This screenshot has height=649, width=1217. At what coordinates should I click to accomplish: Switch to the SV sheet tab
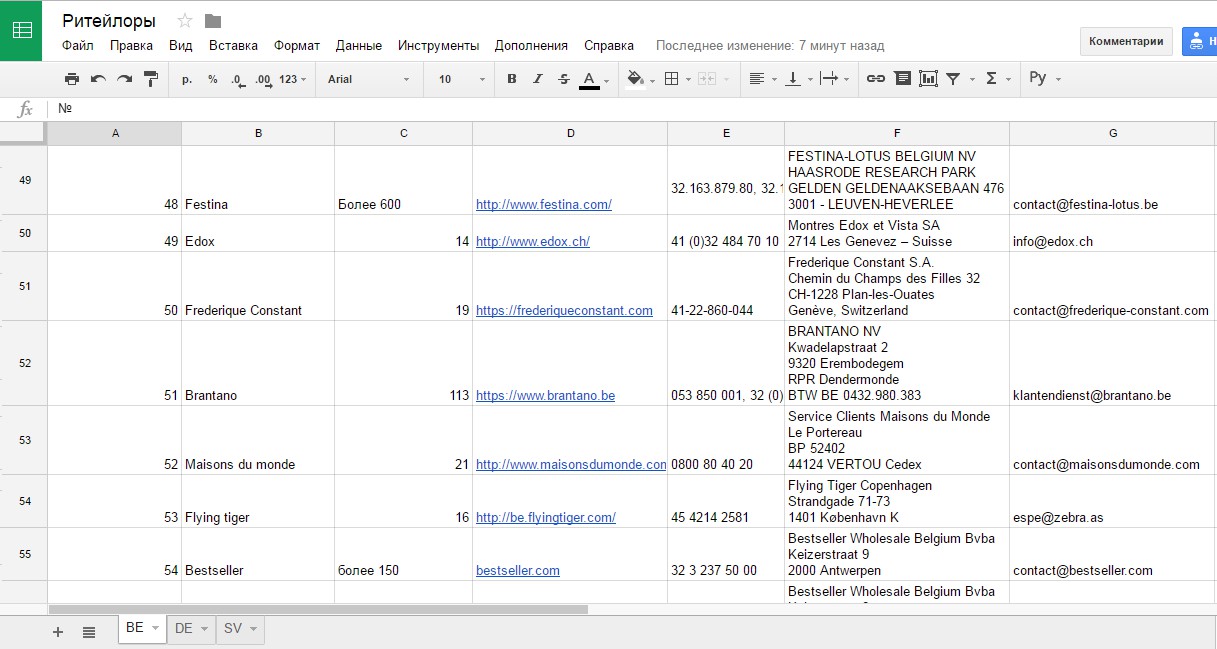click(x=240, y=629)
